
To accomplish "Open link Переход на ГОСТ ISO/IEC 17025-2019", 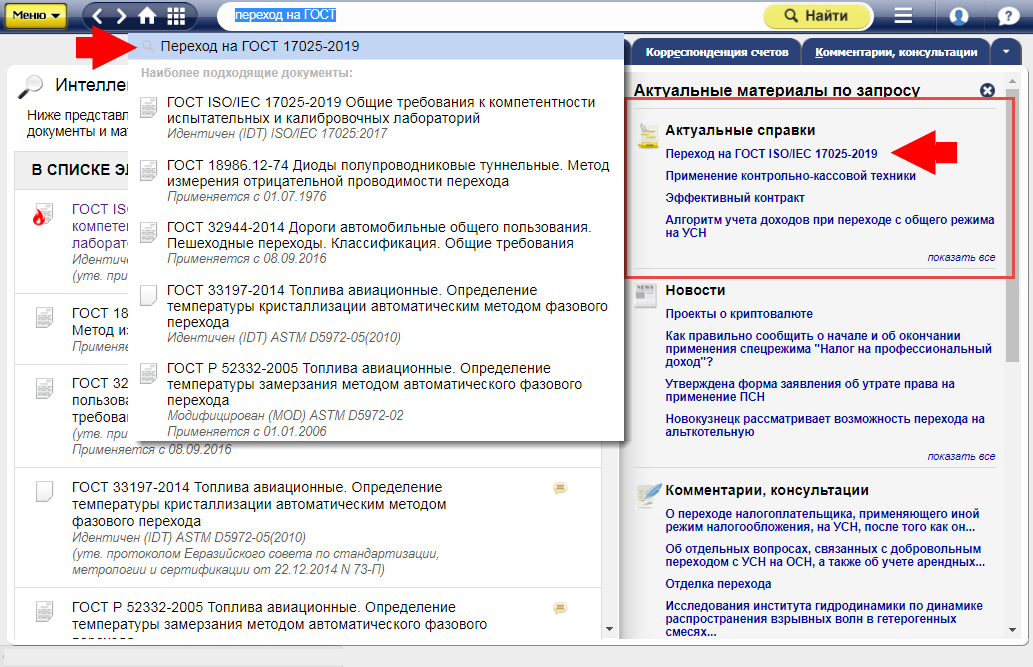I will pyautogui.click(x=771, y=154).
